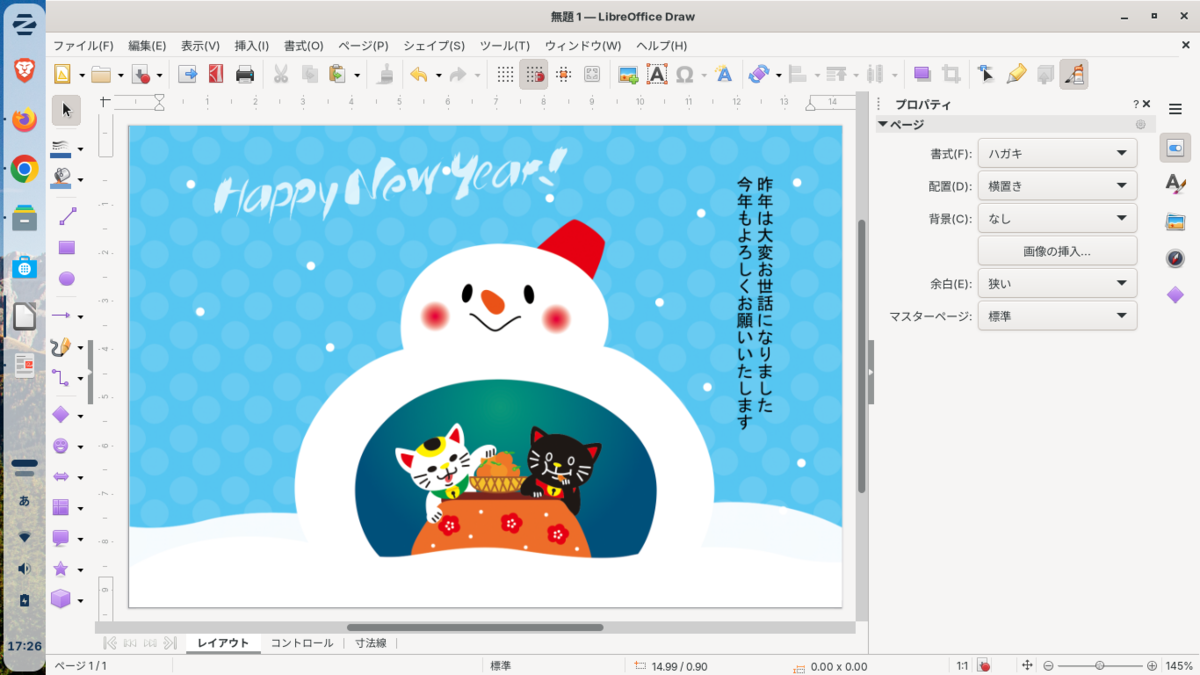
Task: Open the Gallery deck in sidebar
Action: 1175,222
